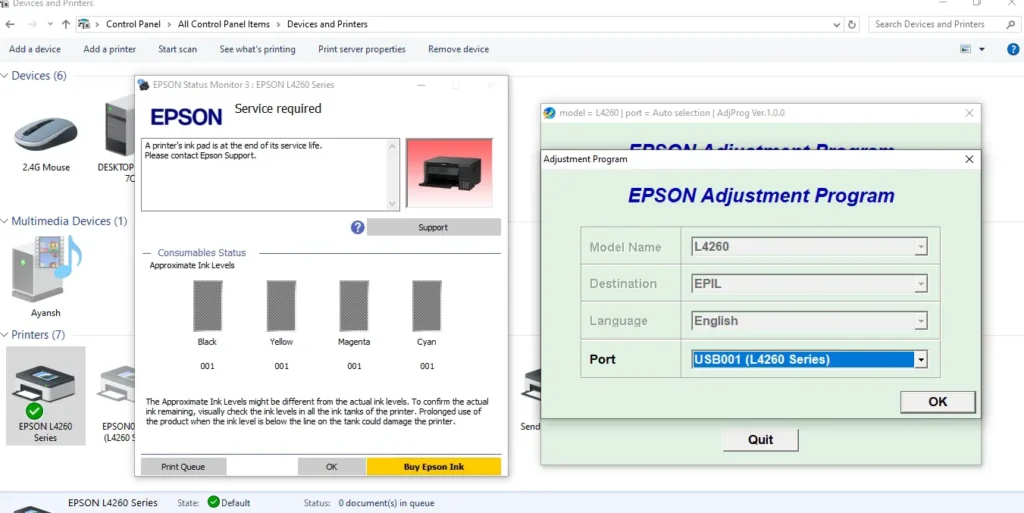The height and width of the screenshot is (513, 1024).
Task: Click the EPSON logo in Status Monitor
Action: click(x=186, y=117)
